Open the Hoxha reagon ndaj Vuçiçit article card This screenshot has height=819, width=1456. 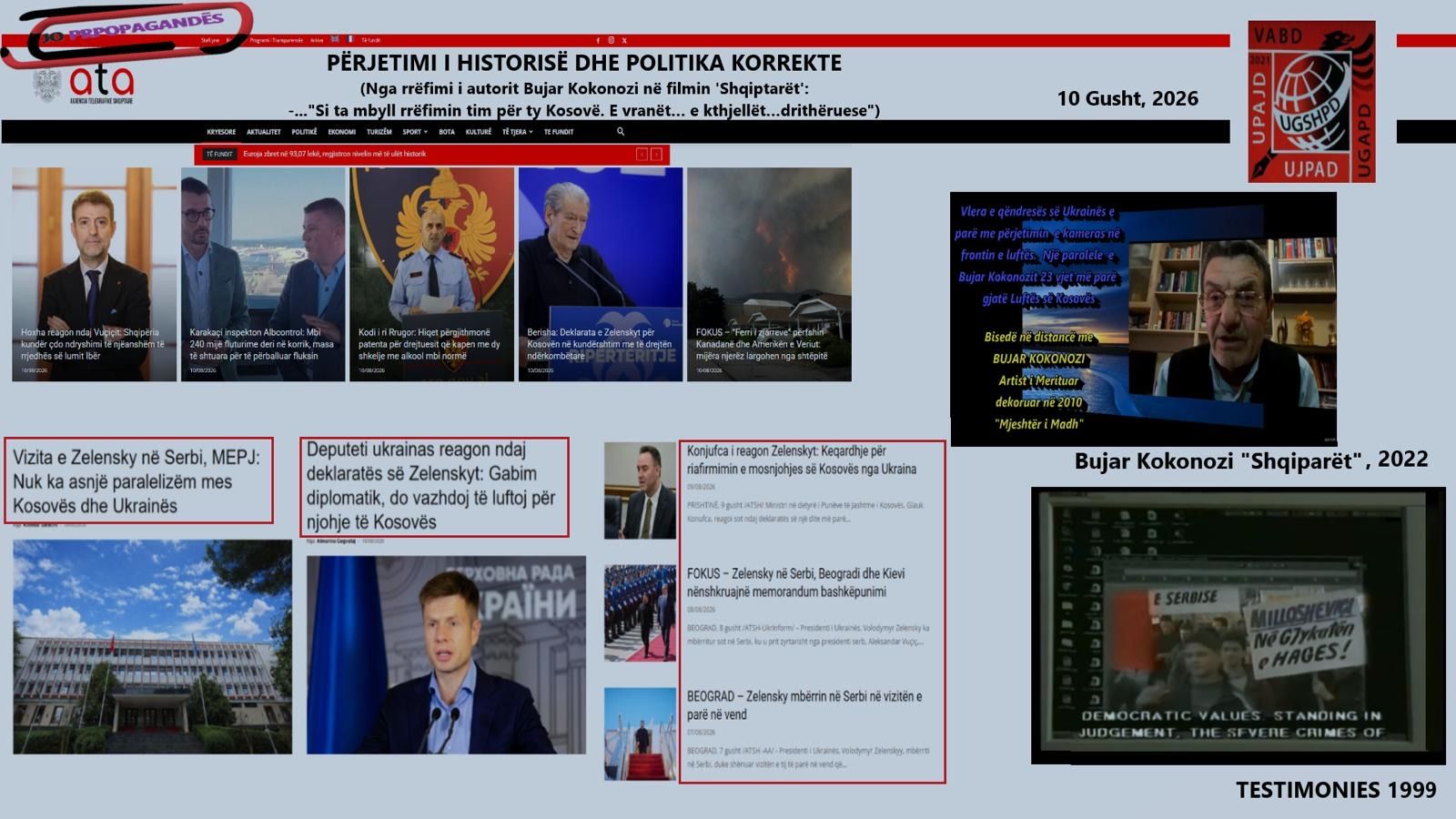(x=94, y=274)
